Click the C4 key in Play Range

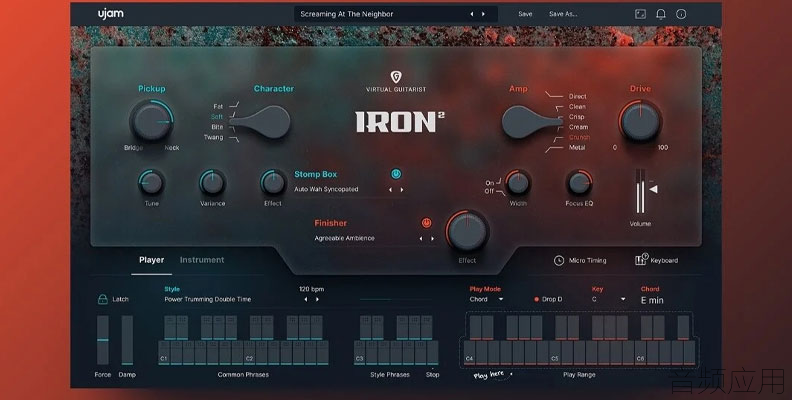click(x=469, y=353)
